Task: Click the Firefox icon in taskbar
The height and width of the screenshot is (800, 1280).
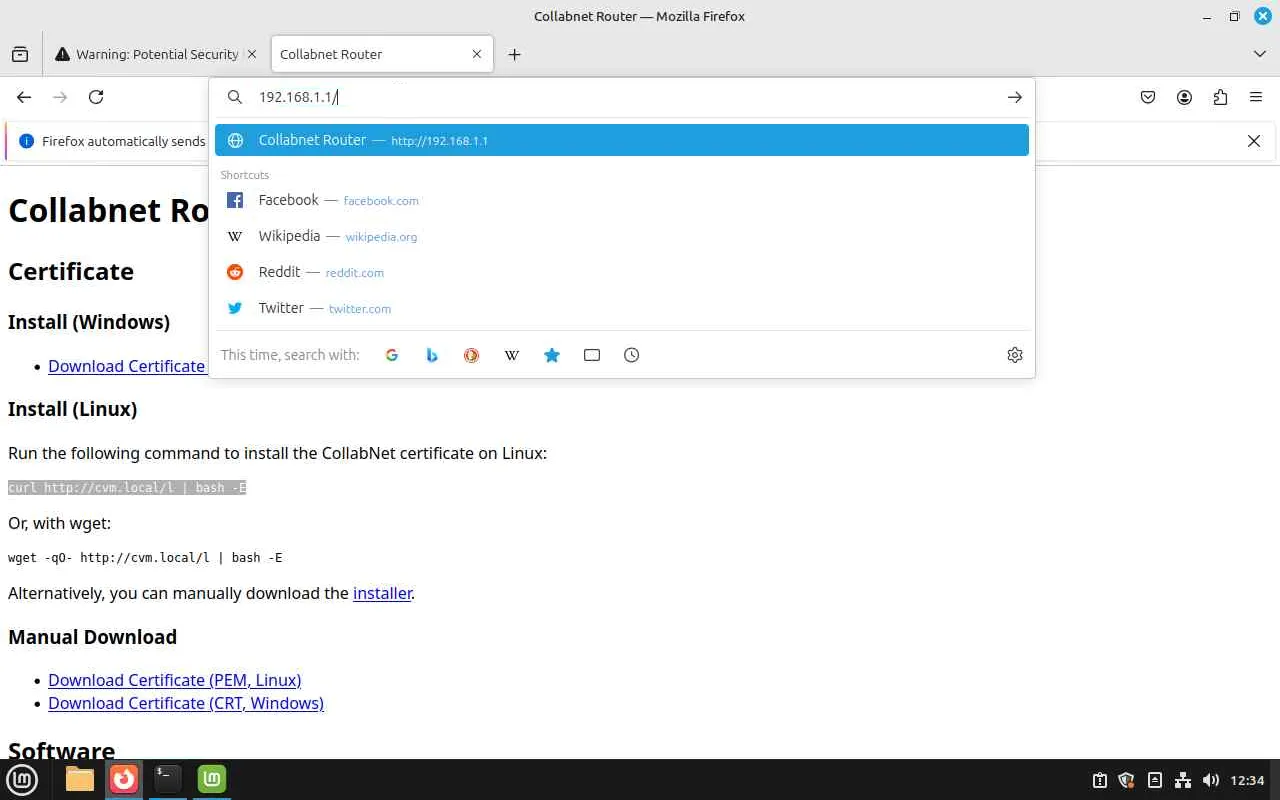Action: [124, 779]
